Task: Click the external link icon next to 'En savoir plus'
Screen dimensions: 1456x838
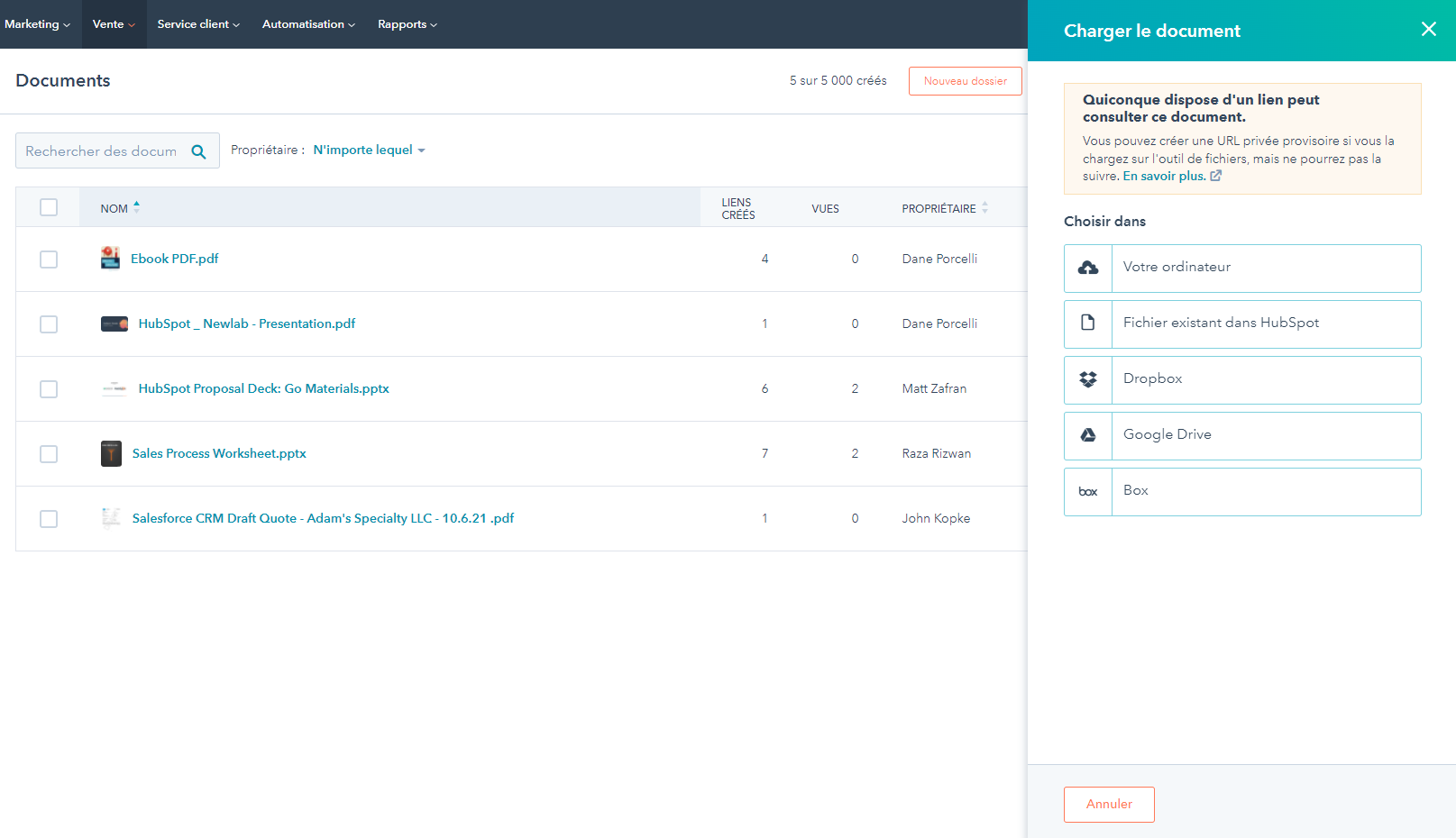Action: pos(1216,176)
